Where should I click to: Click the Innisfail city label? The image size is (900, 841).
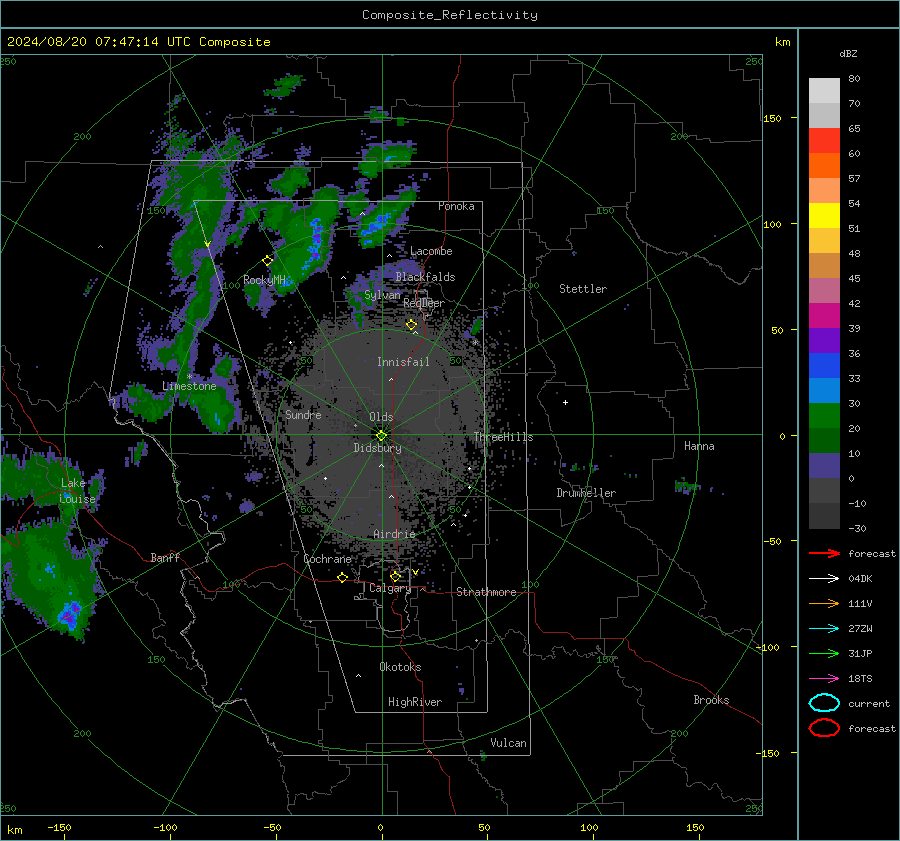[403, 362]
